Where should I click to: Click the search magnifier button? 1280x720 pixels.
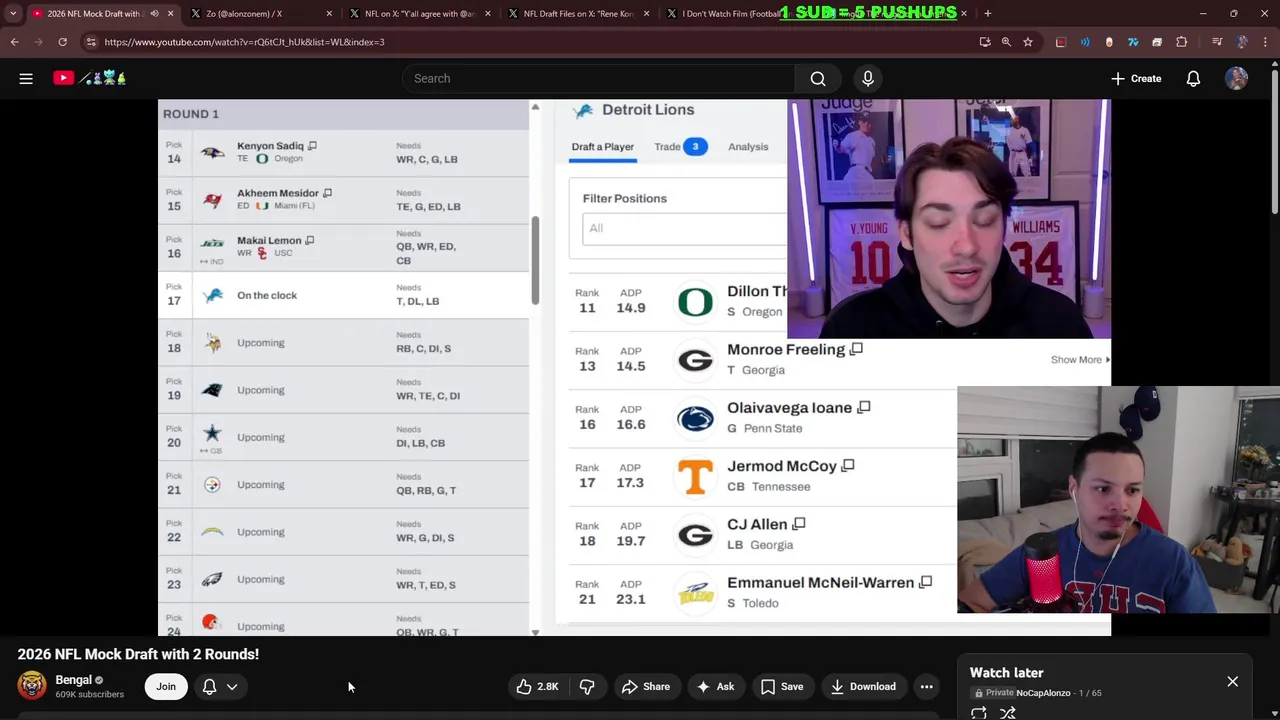click(x=818, y=78)
